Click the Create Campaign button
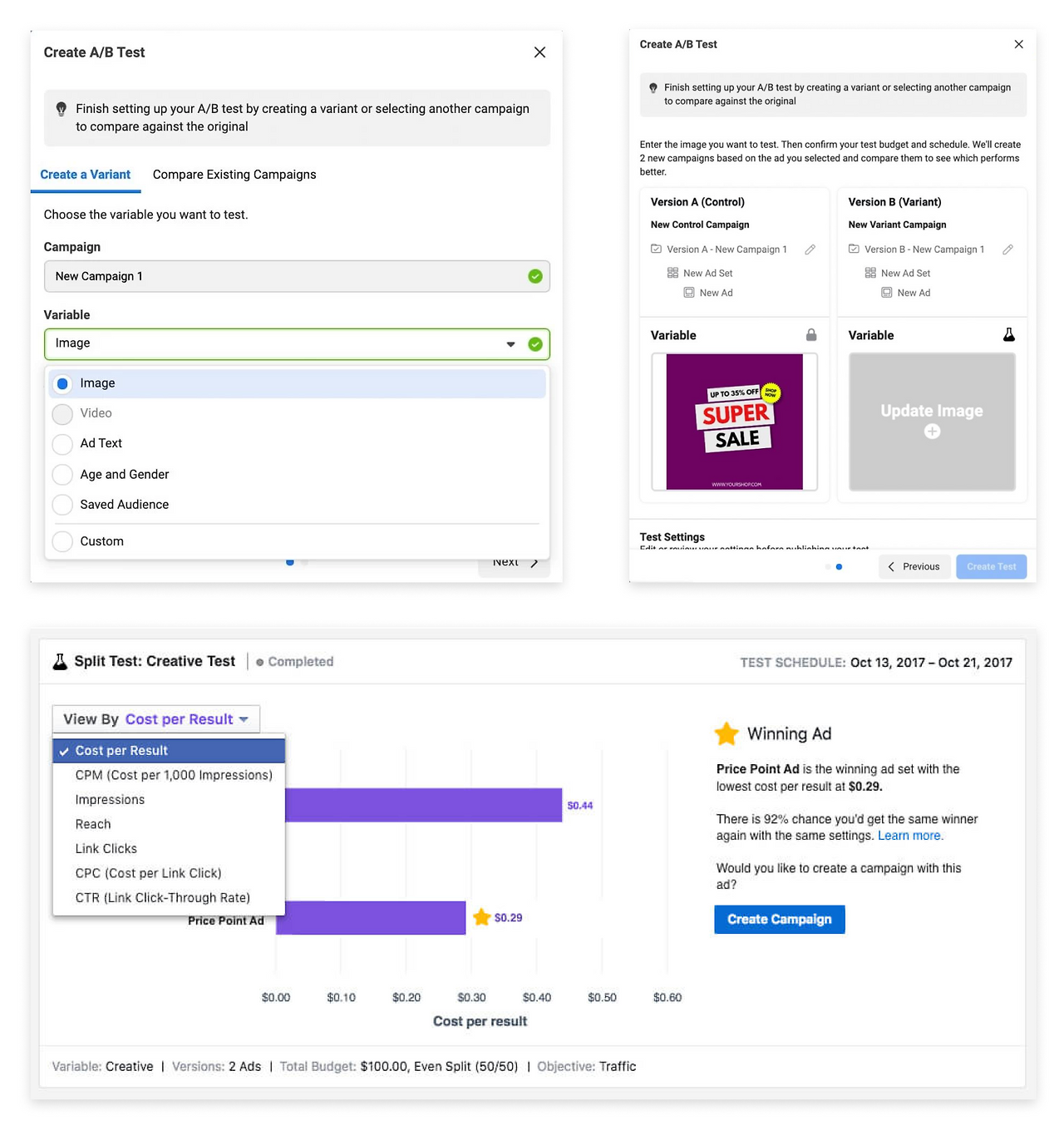This screenshot has width=1064, height=1130. [780, 920]
